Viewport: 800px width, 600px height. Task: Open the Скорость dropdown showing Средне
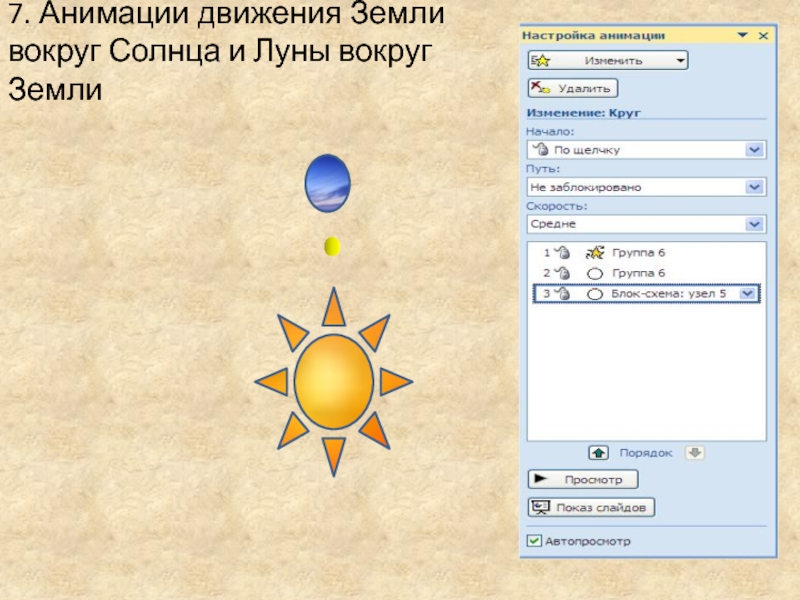(x=646, y=224)
